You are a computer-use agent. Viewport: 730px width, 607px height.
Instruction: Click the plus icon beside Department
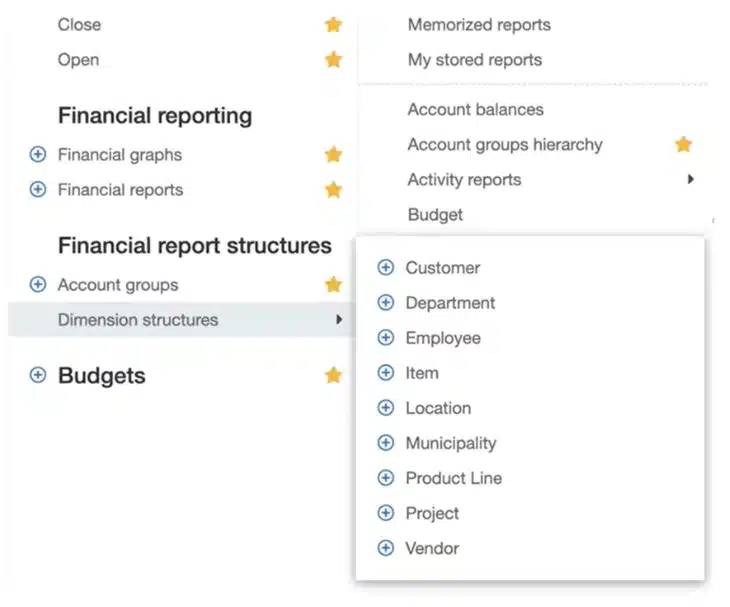(385, 303)
